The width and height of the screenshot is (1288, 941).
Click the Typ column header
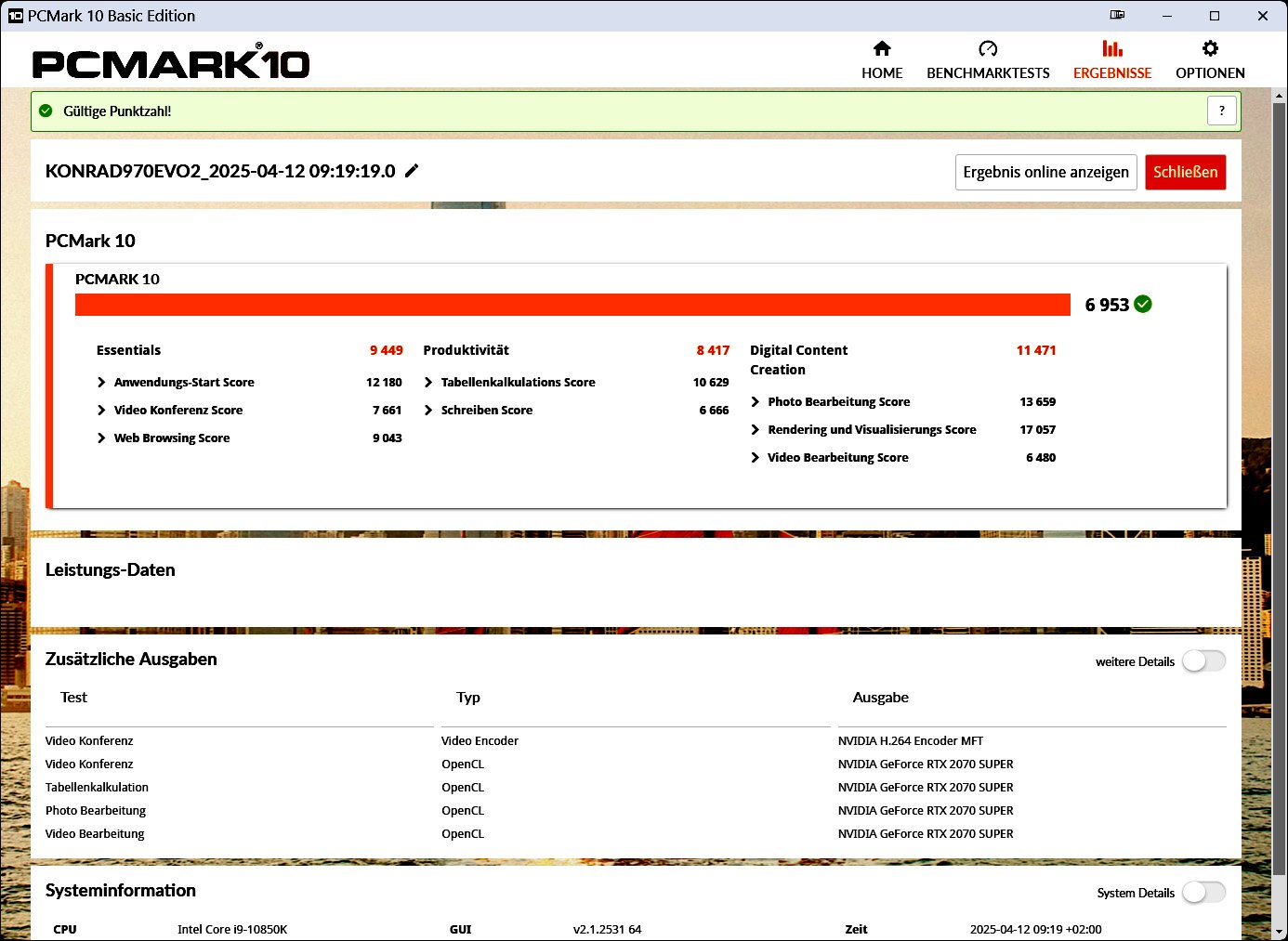pos(468,697)
